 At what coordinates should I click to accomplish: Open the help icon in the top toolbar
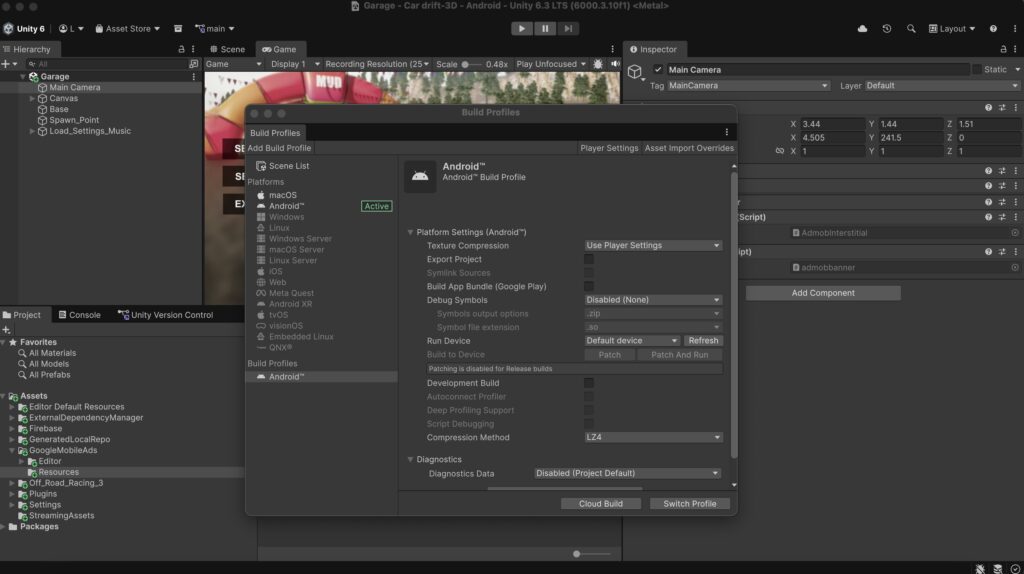tap(993, 29)
